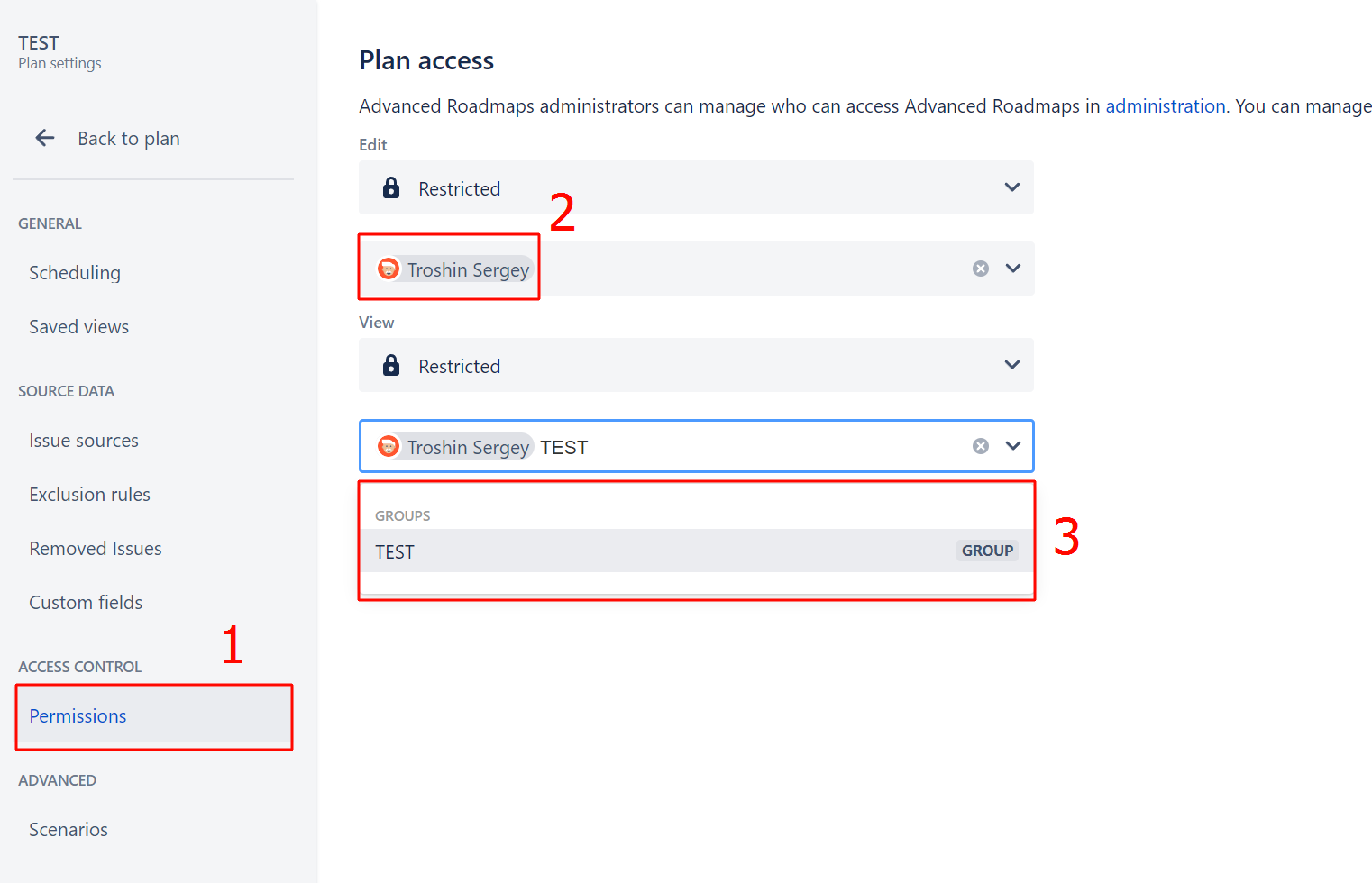Remove selected entries from View access
The image size is (1372, 883).
pos(980,445)
